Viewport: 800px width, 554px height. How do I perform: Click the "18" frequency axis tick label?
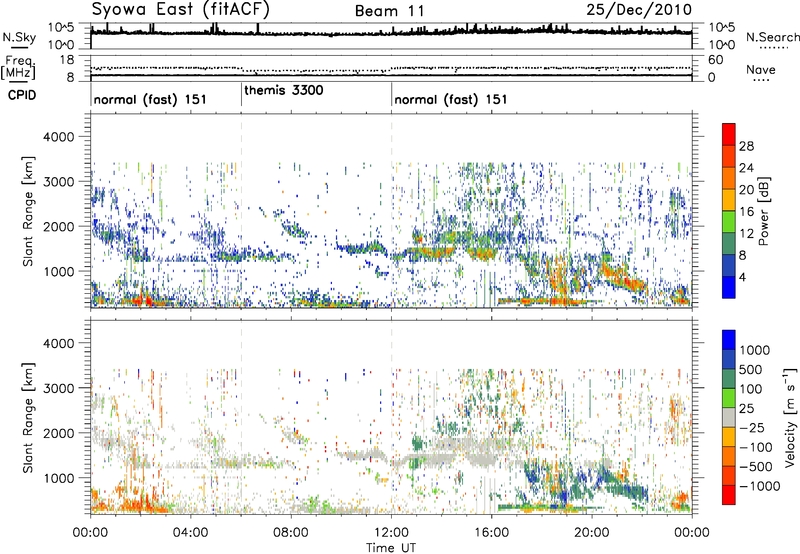click(x=67, y=60)
